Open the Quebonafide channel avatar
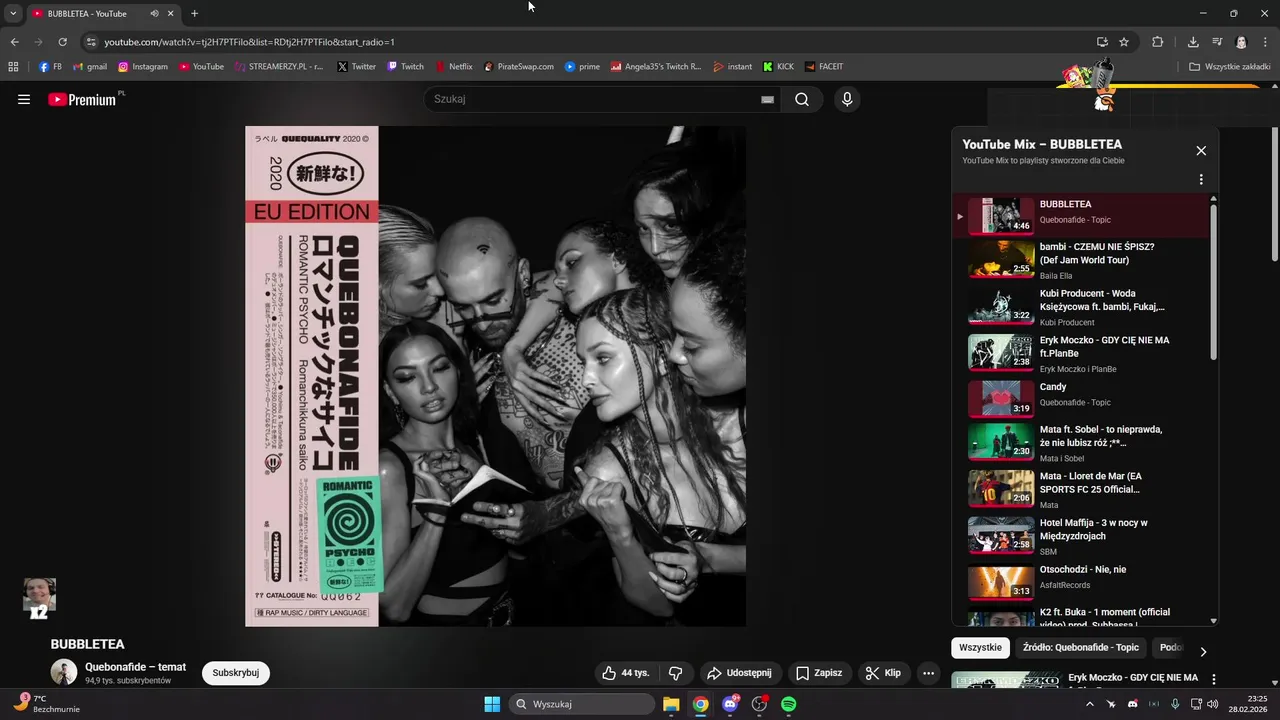Viewport: 1280px width, 720px height. pos(64,673)
